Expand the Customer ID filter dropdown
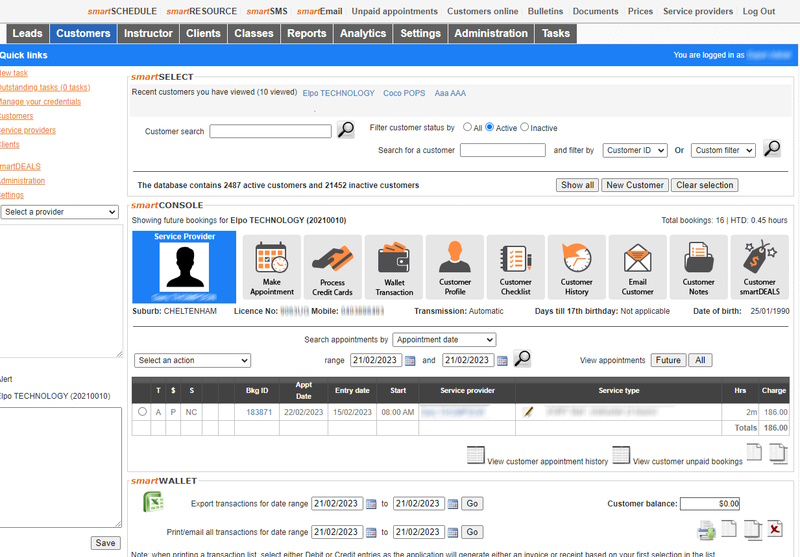This screenshot has width=800, height=557. [635, 150]
